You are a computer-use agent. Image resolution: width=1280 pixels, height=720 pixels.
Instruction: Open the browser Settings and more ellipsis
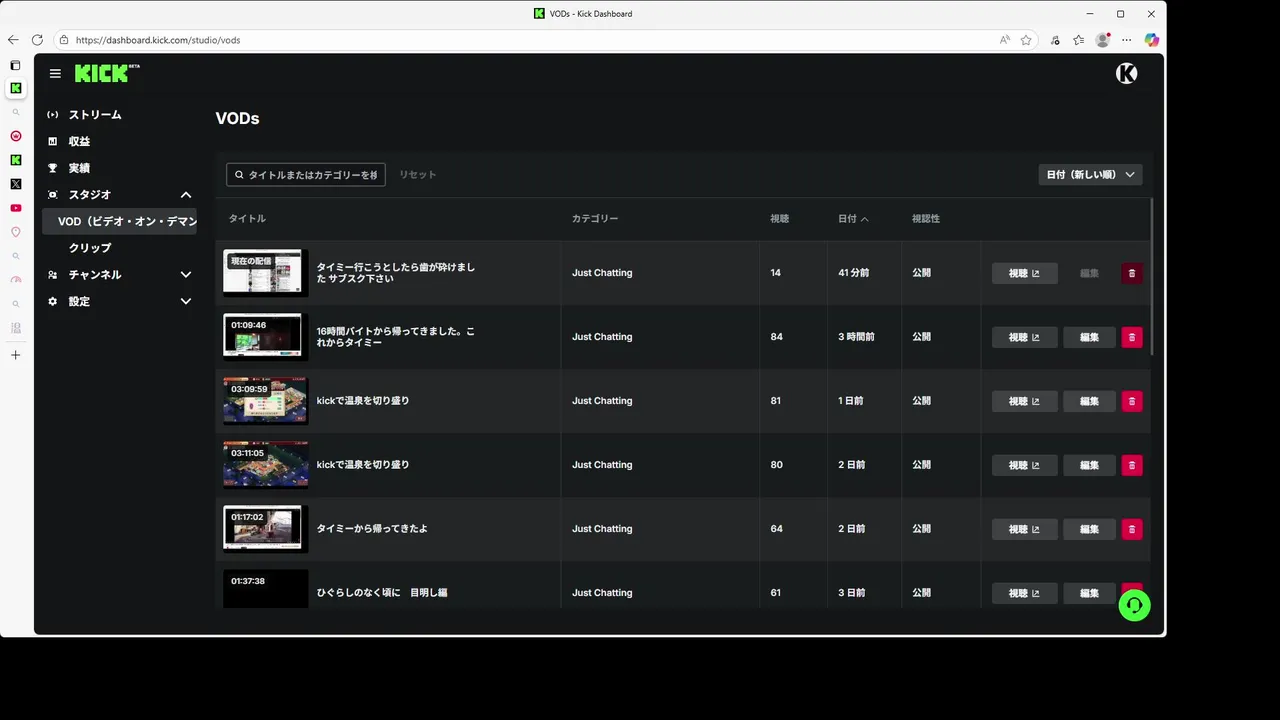coord(1127,40)
